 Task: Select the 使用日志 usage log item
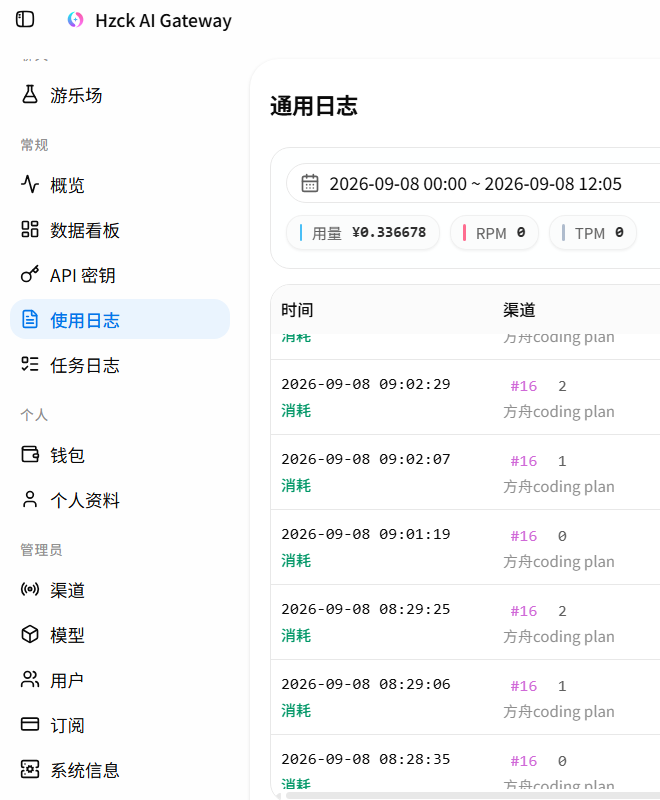(x=120, y=319)
